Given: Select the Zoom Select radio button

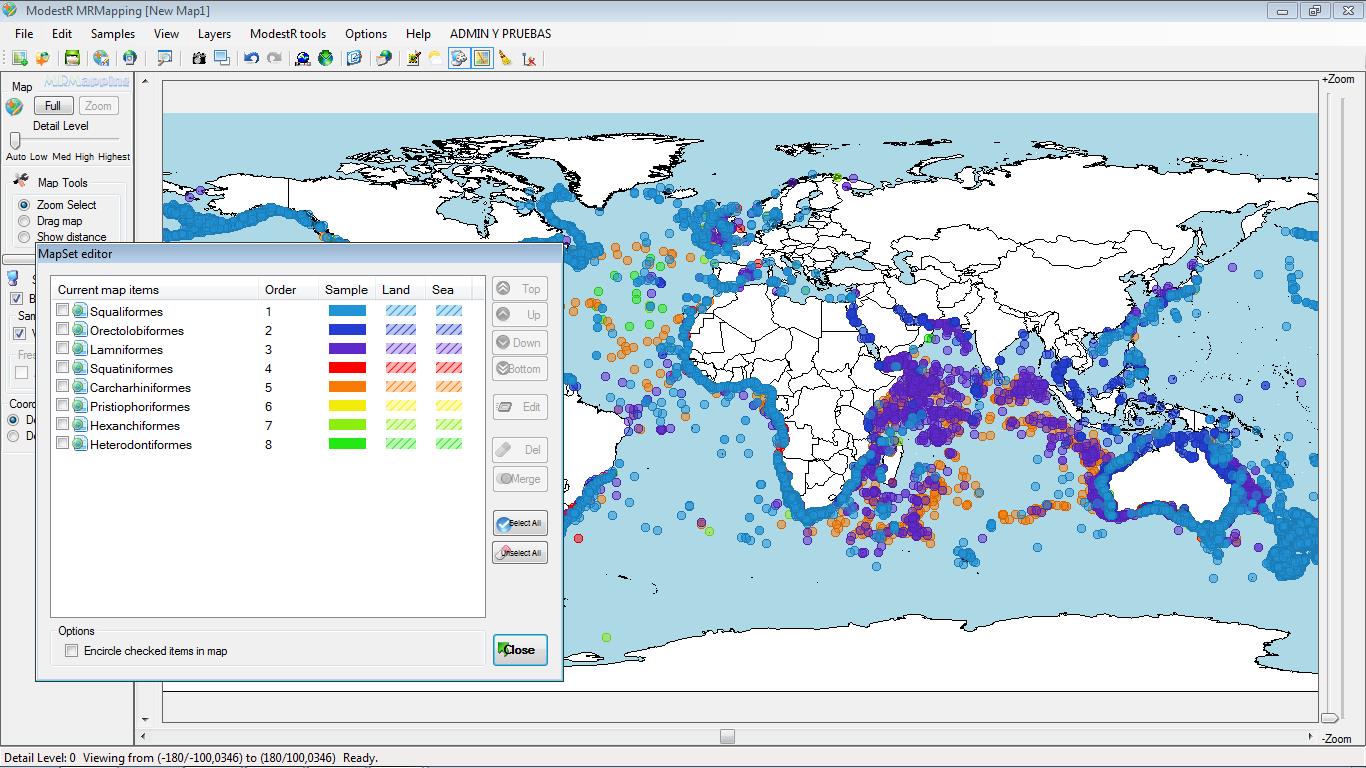Looking at the screenshot, I should coord(24,205).
